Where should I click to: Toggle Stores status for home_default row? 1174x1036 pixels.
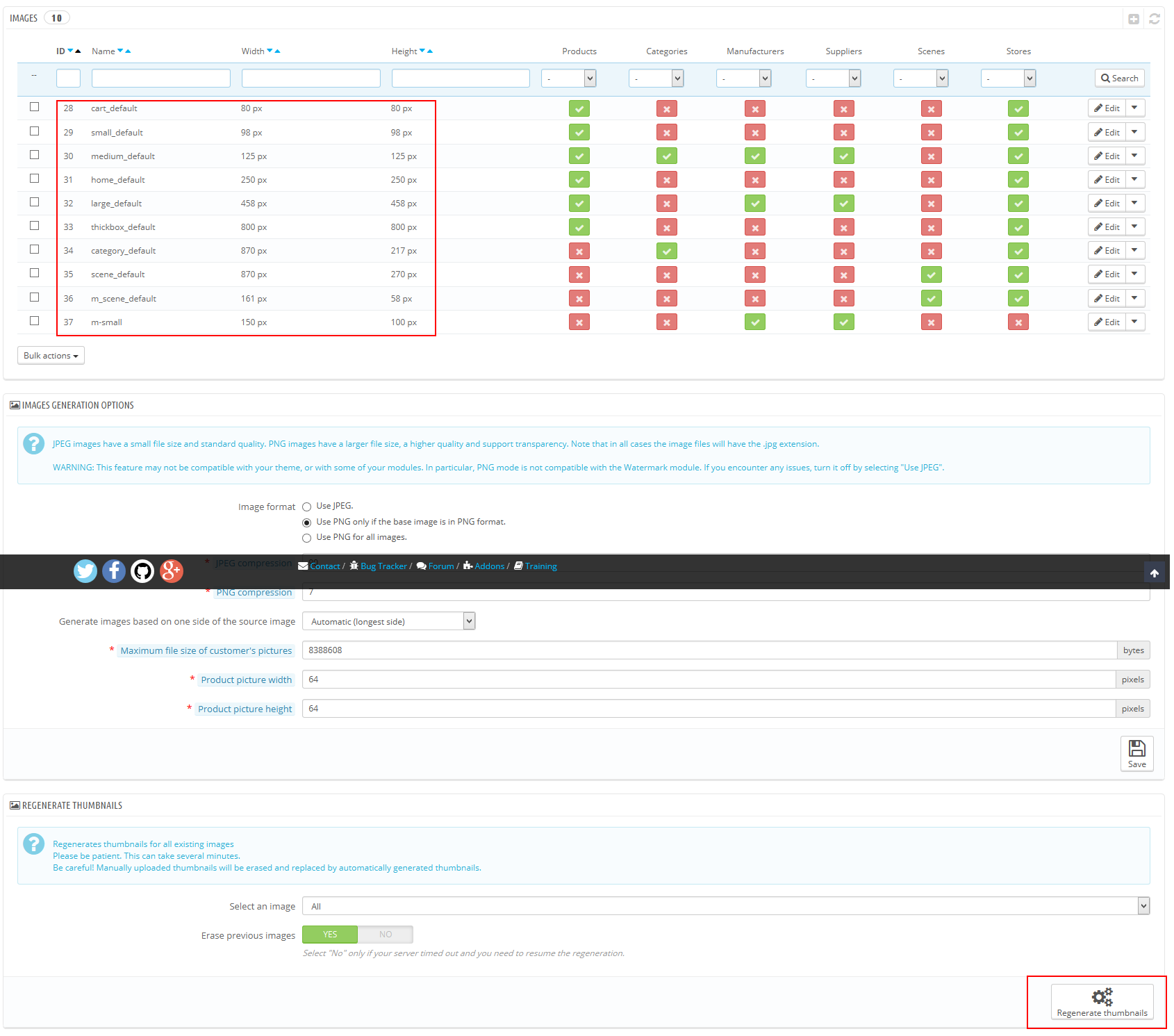click(x=1018, y=180)
